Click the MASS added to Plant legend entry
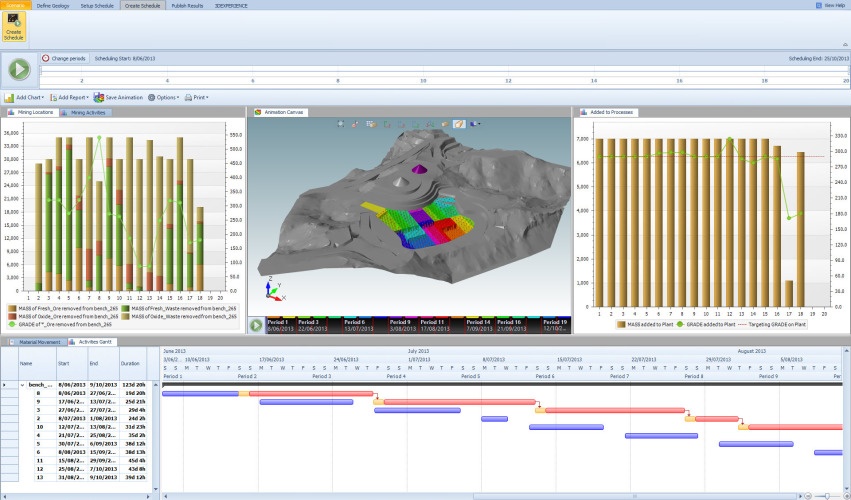The height and width of the screenshot is (500, 851). coord(645,324)
